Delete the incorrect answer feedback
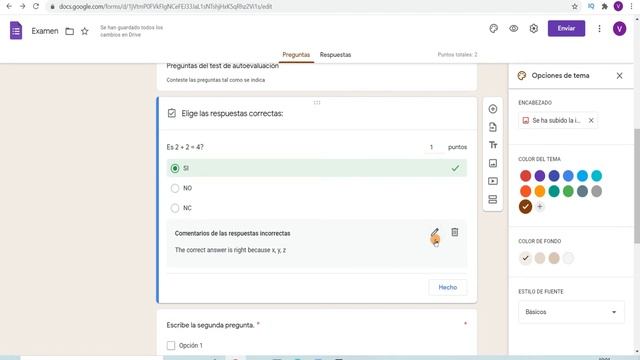 click(454, 232)
